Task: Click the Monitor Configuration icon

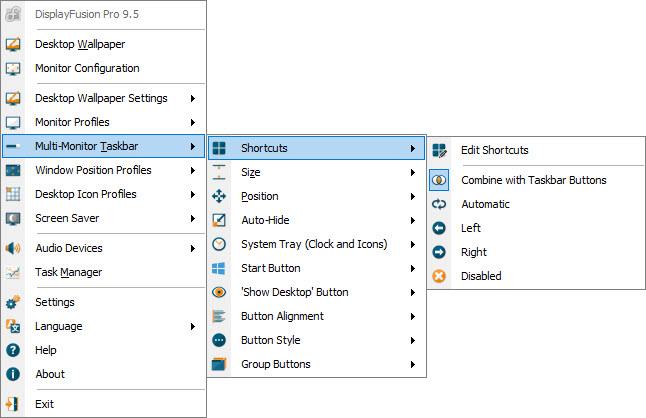Action: coord(13,68)
